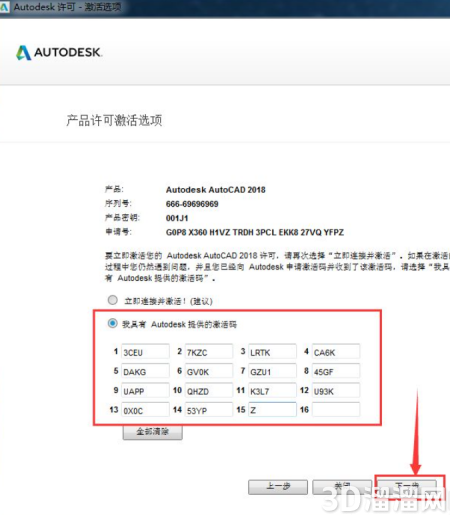The height and width of the screenshot is (515, 450).
Task: Click activation code field 7 containing GZU1
Action: (x=272, y=371)
